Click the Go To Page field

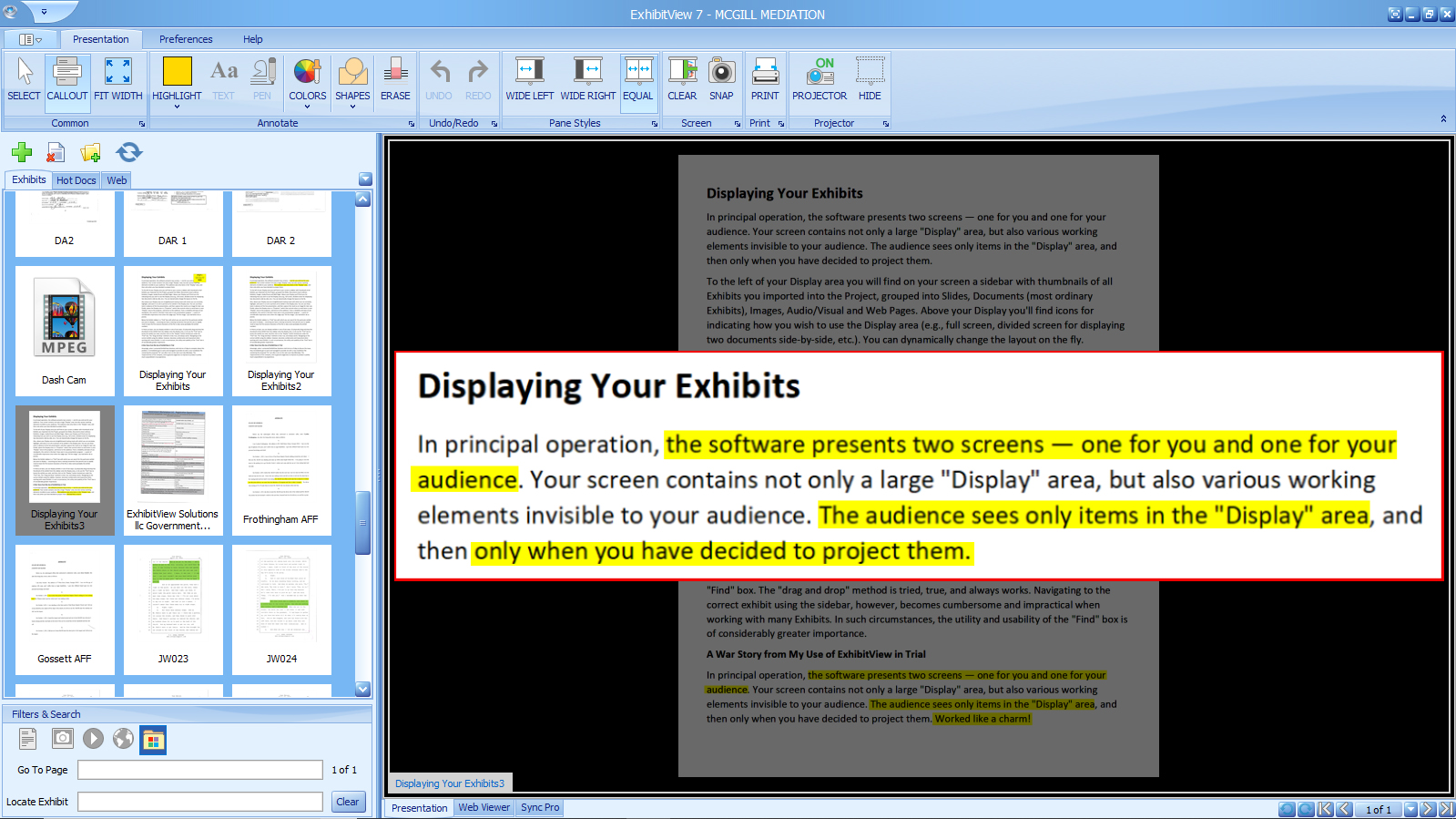(x=200, y=770)
